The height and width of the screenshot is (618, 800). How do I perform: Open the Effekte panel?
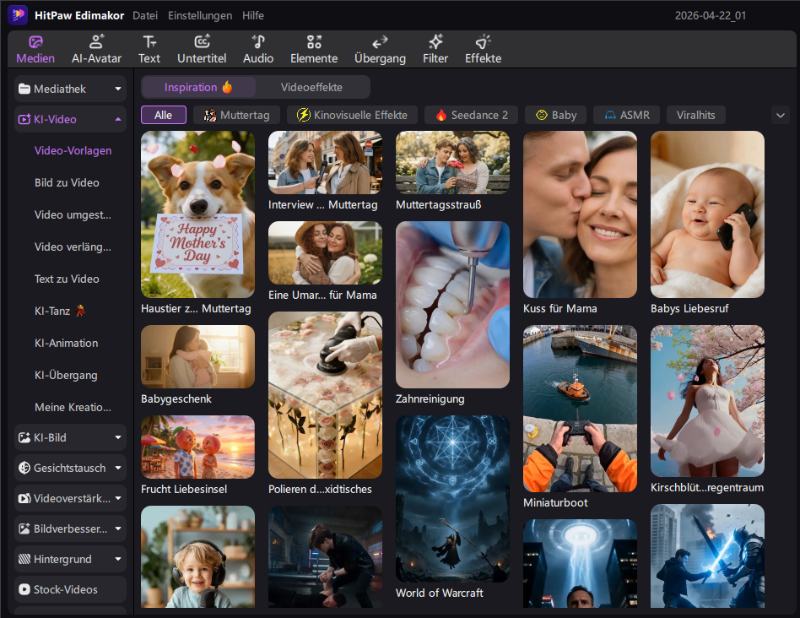pos(483,48)
